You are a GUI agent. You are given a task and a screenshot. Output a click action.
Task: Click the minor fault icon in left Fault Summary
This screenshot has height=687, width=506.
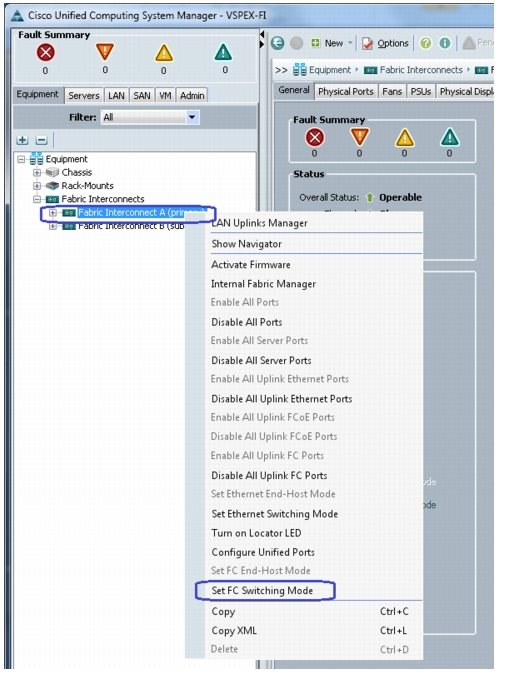click(x=164, y=53)
